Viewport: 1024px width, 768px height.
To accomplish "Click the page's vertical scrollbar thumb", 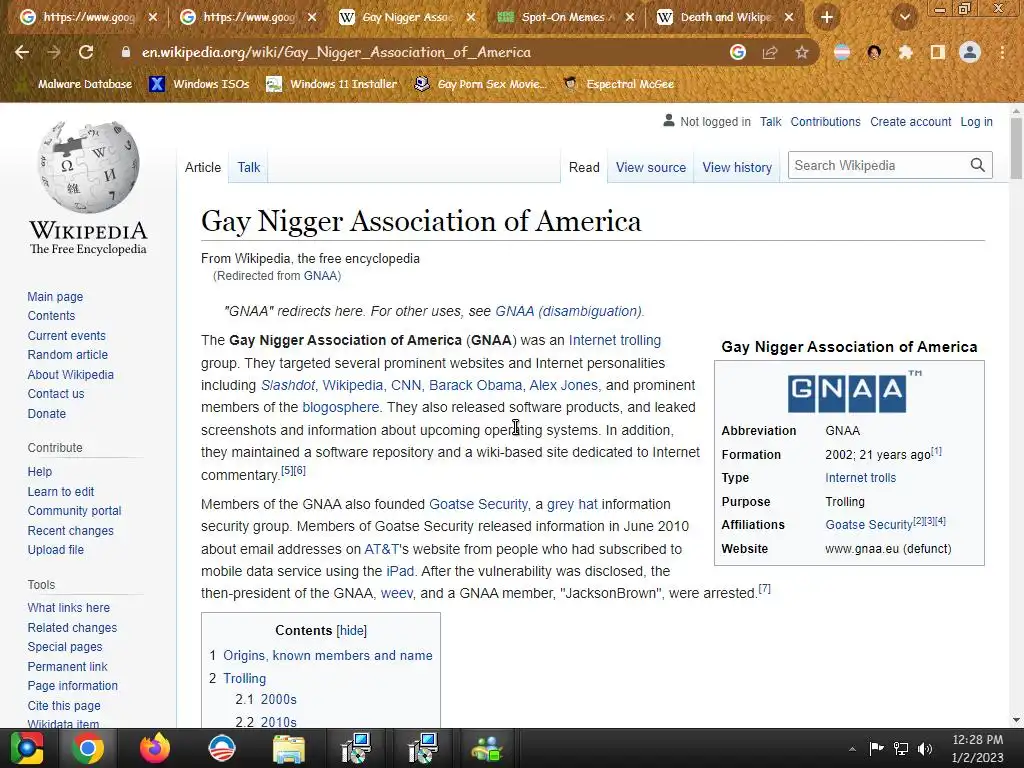I will point(1016,147).
